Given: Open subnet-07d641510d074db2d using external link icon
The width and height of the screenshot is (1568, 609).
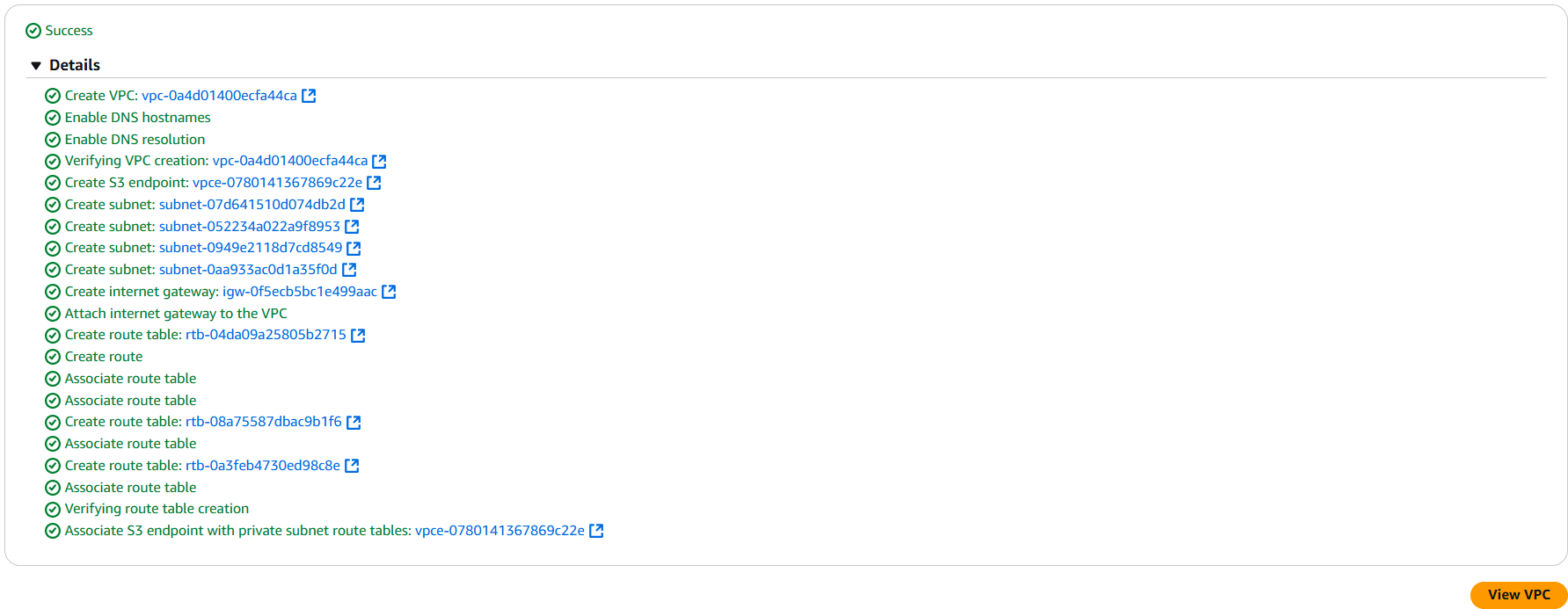Looking at the screenshot, I should tap(357, 204).
